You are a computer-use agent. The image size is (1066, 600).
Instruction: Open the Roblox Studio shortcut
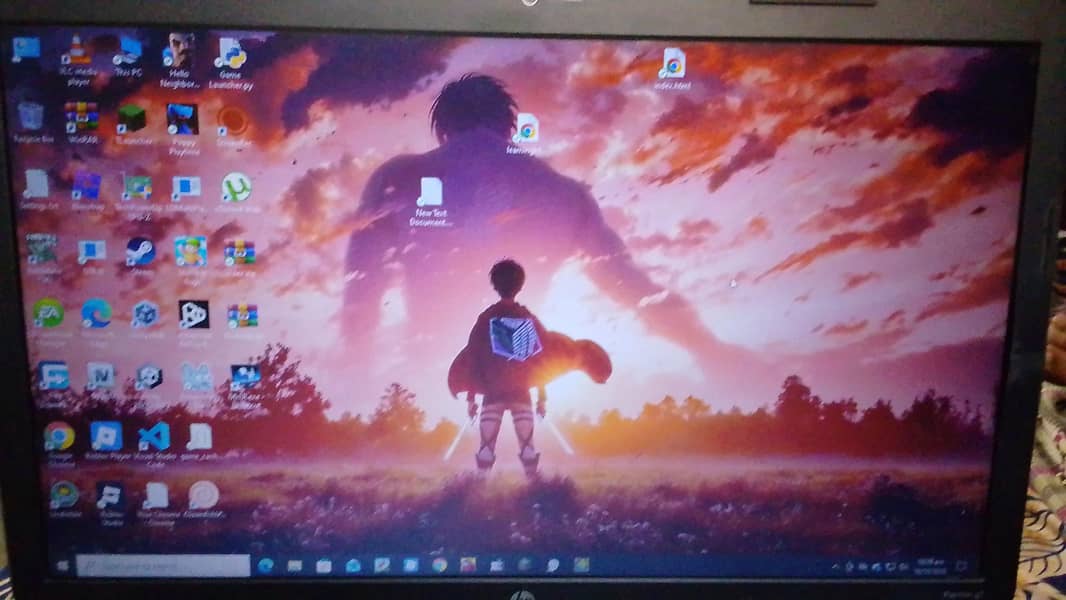pyautogui.click(x=110, y=503)
